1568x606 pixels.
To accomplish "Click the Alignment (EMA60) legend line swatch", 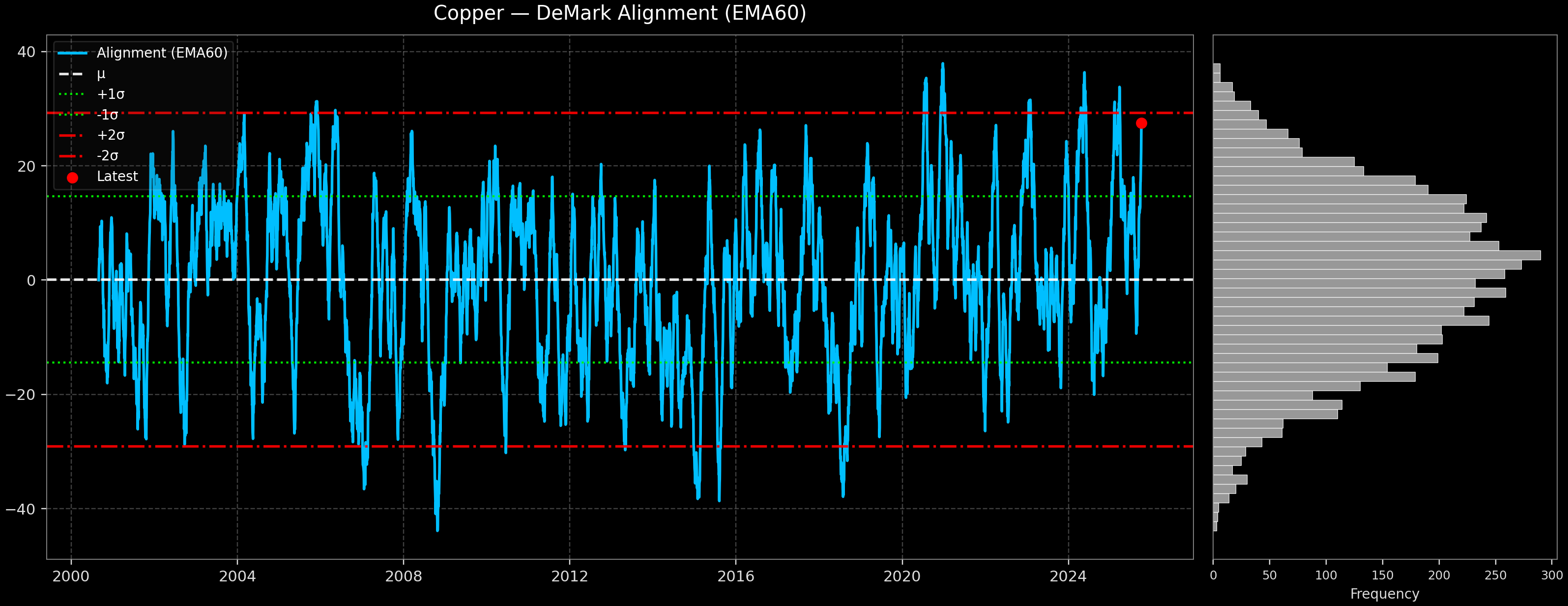I will (x=73, y=53).
